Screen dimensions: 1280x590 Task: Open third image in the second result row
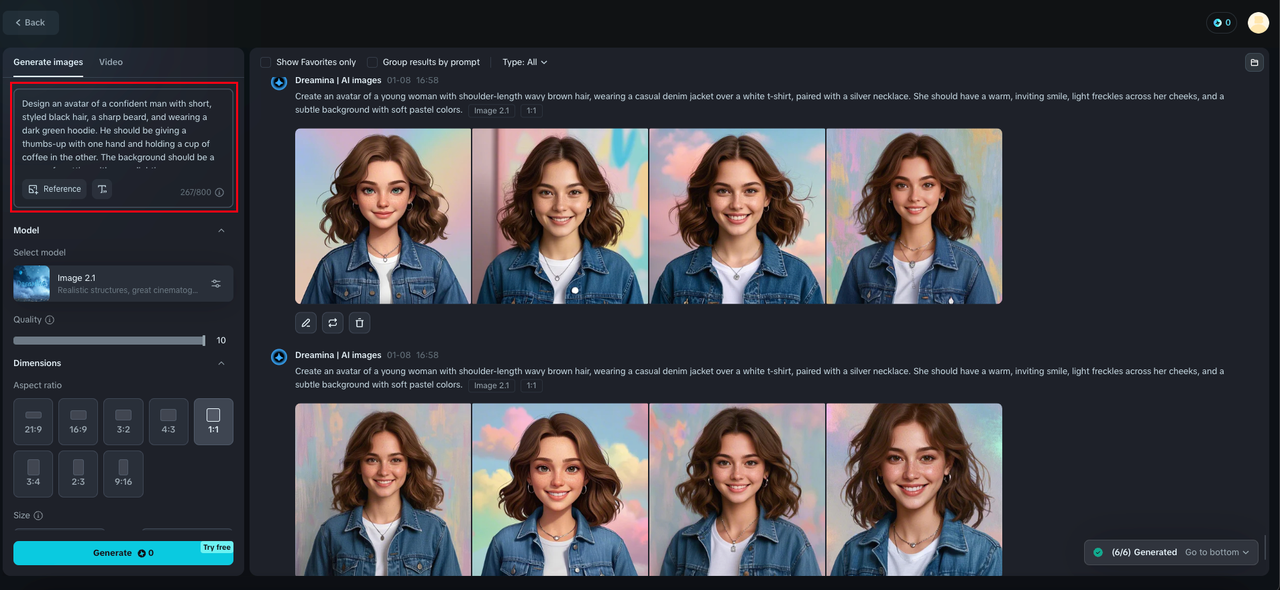pyautogui.click(x=737, y=489)
